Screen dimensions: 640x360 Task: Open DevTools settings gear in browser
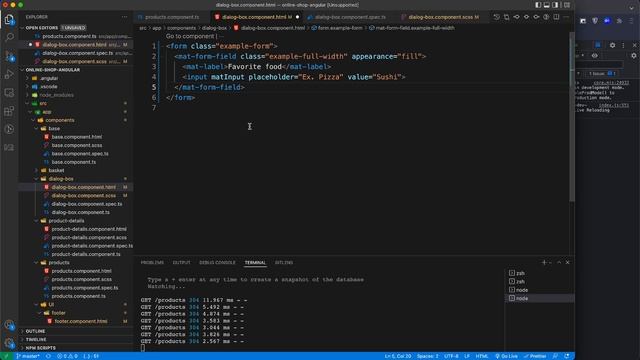[x=612, y=45]
